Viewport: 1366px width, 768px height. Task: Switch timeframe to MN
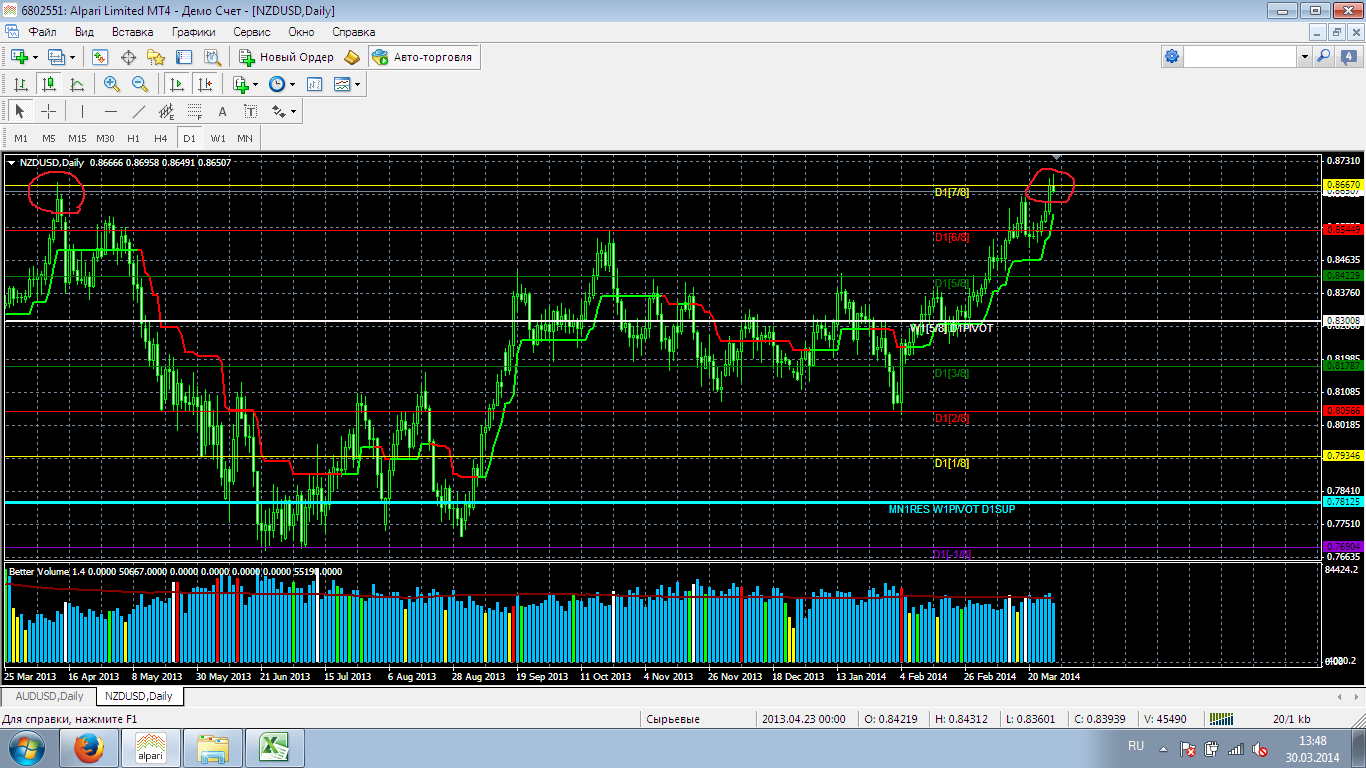[245, 138]
